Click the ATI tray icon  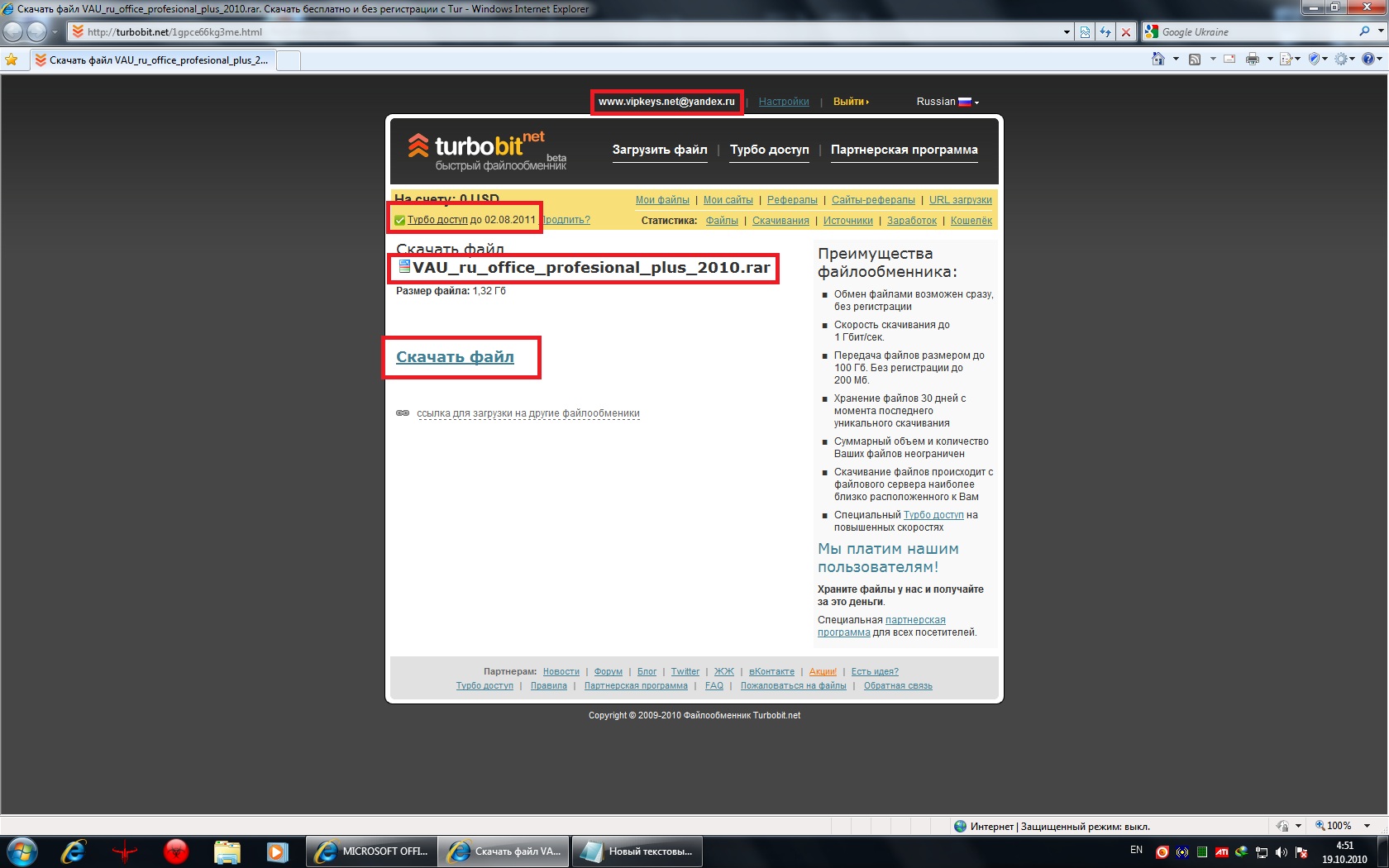pyautogui.click(x=1221, y=851)
